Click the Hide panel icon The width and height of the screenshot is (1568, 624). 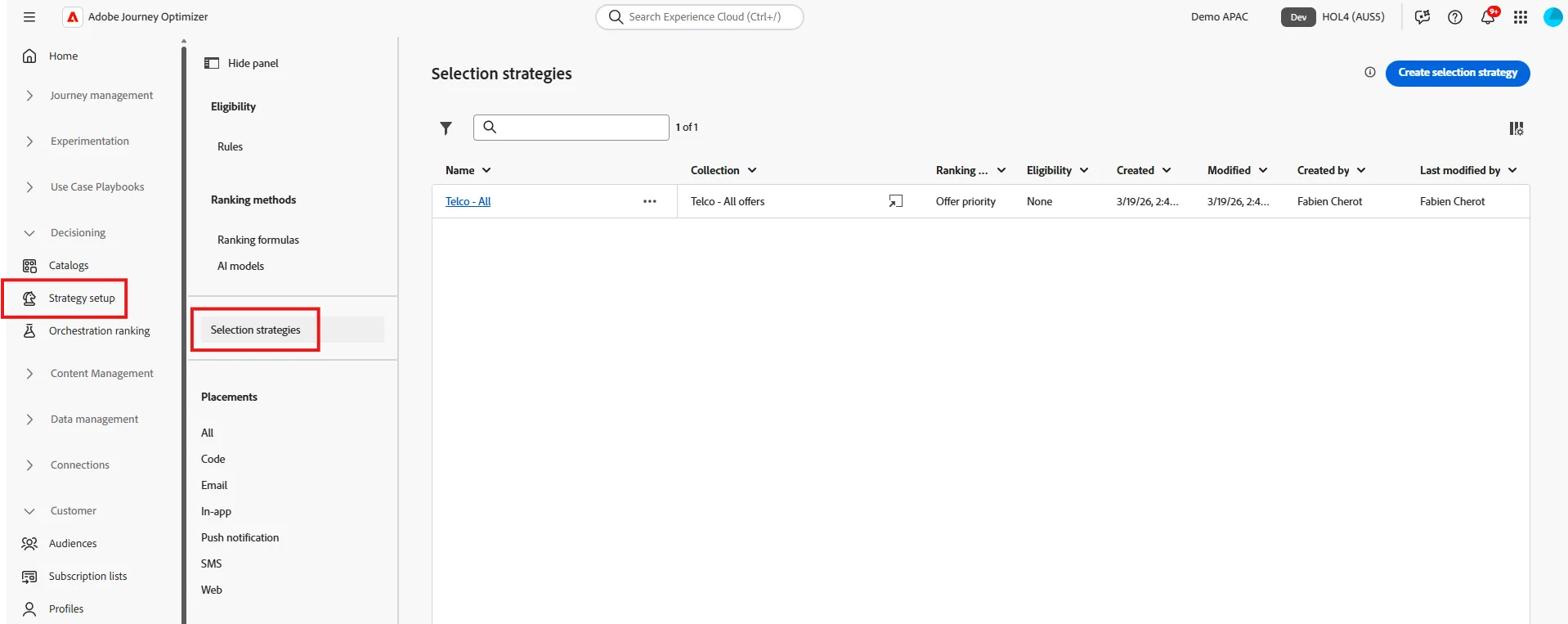212,63
